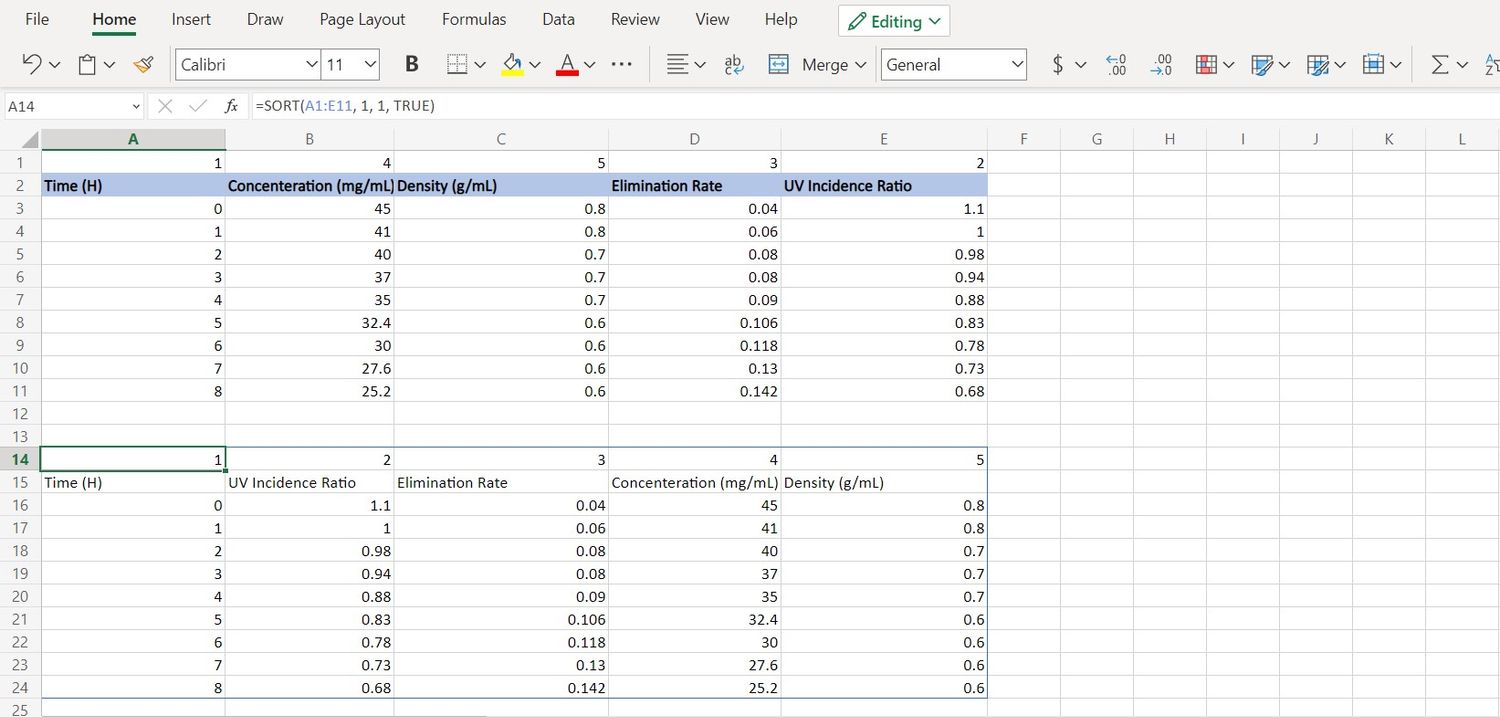Screen dimensions: 1500x717
Task: Toggle Bold formatting
Action: (411, 64)
